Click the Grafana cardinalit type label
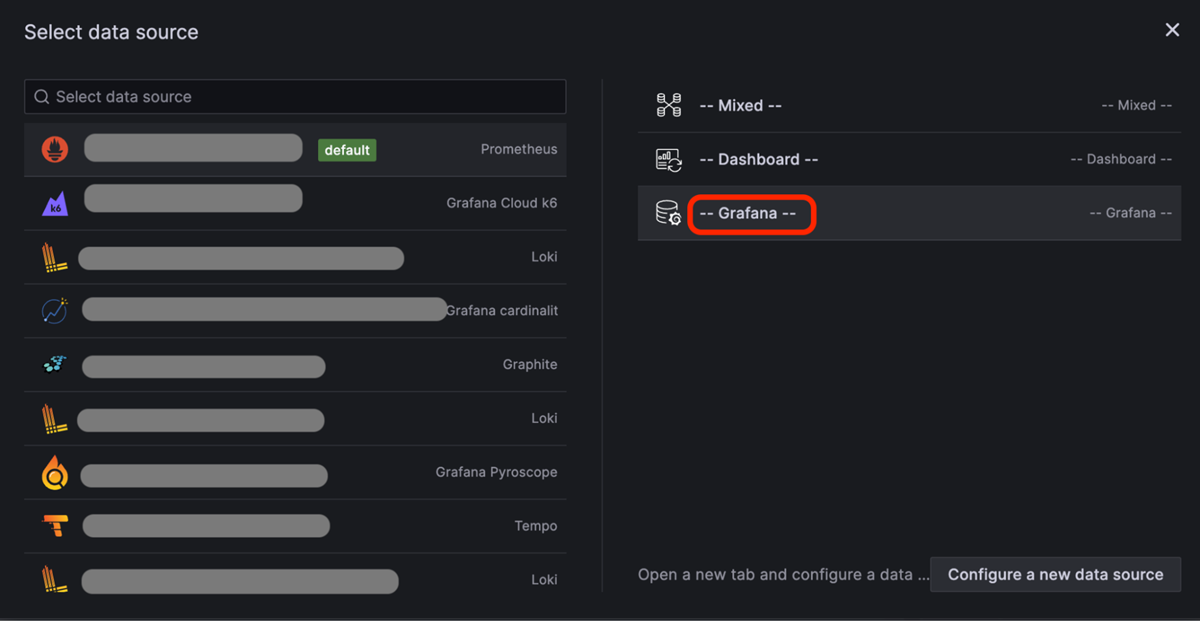The height and width of the screenshot is (621, 1200). click(x=503, y=311)
